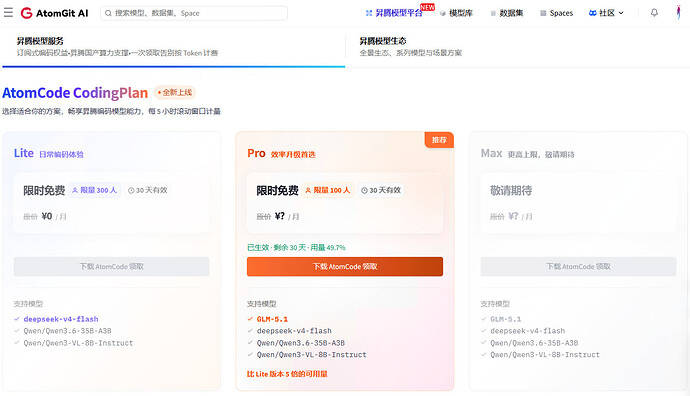Screen dimensions: 690x396
Task: Click the Lite 日常编码体验 title
Action: point(62,154)
